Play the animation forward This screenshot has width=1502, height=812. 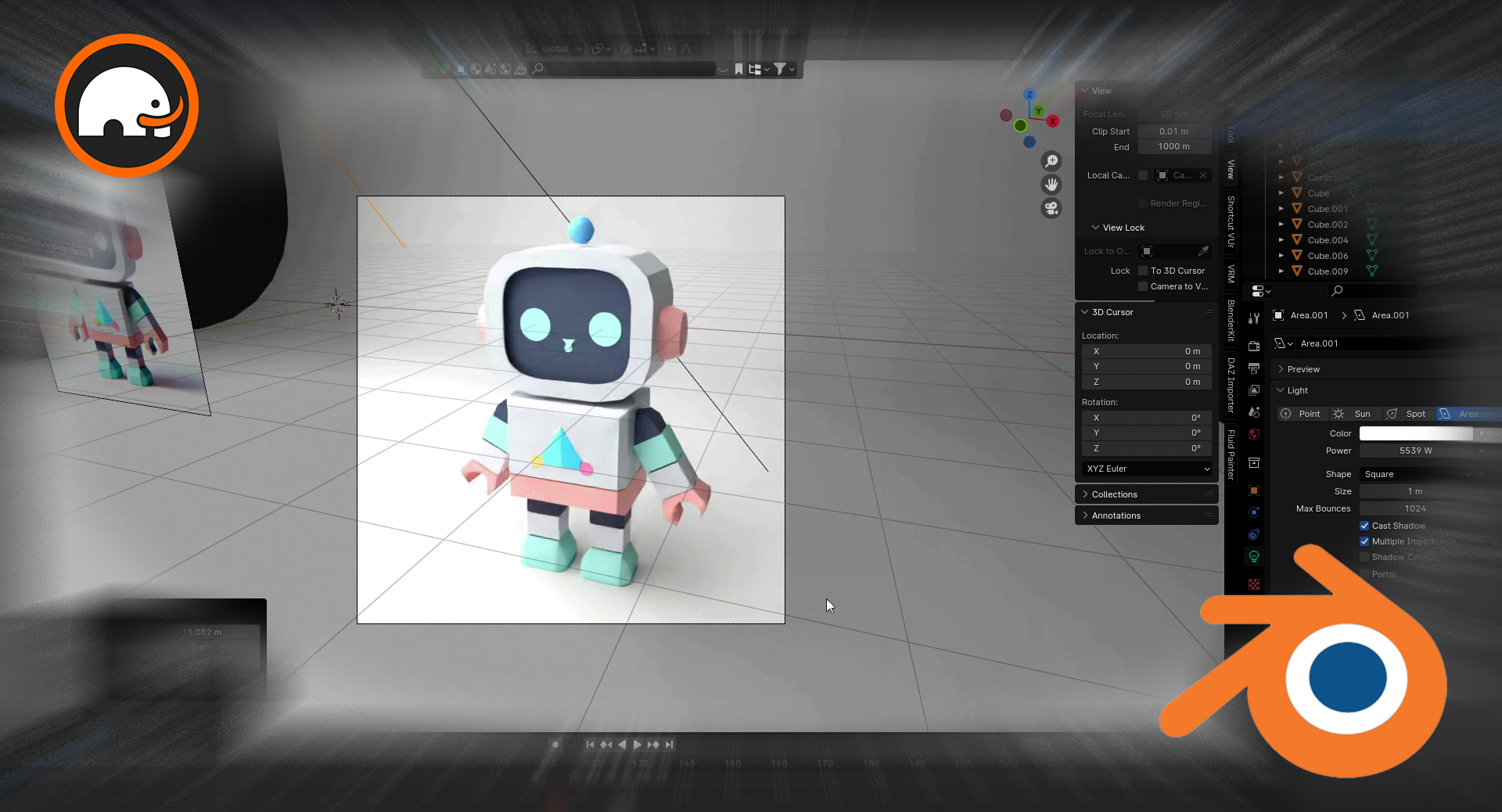tap(638, 745)
